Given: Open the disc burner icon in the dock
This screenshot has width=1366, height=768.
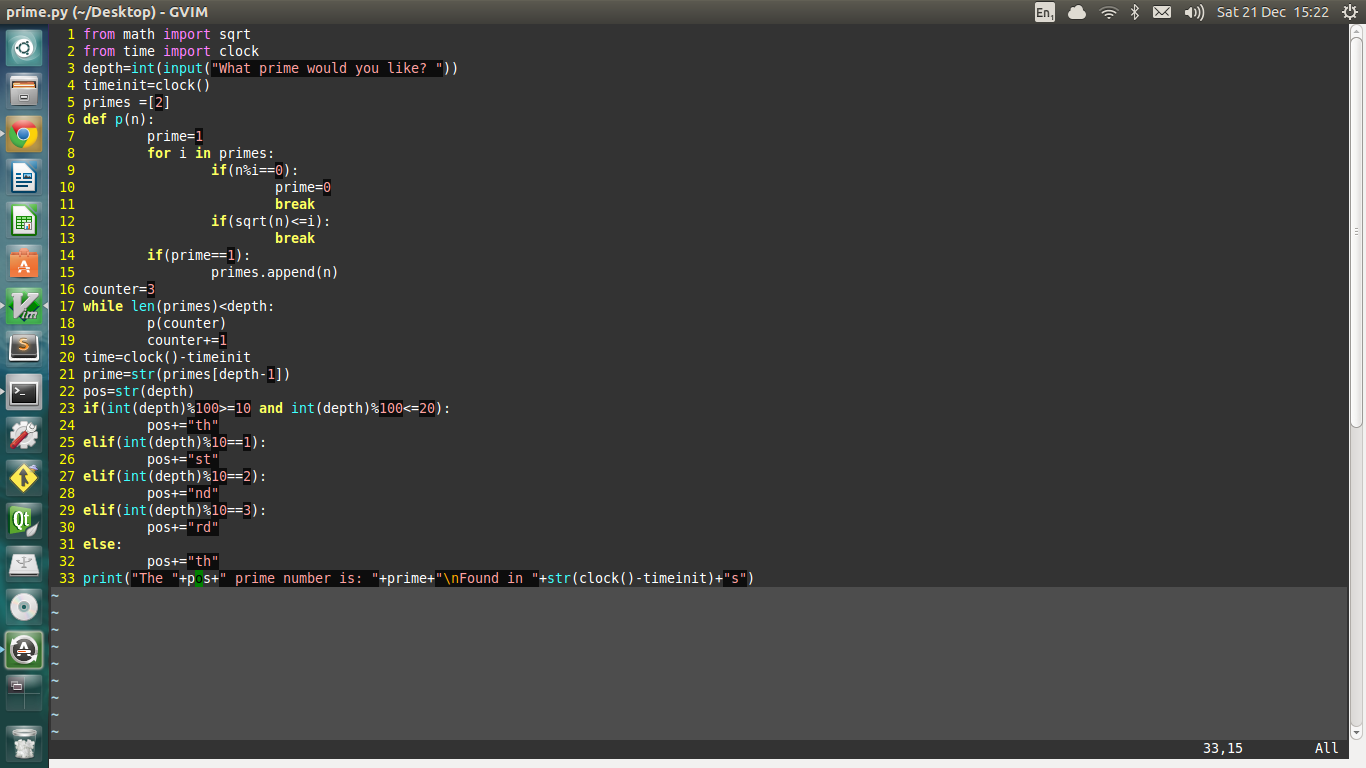Looking at the screenshot, I should coord(24,605).
